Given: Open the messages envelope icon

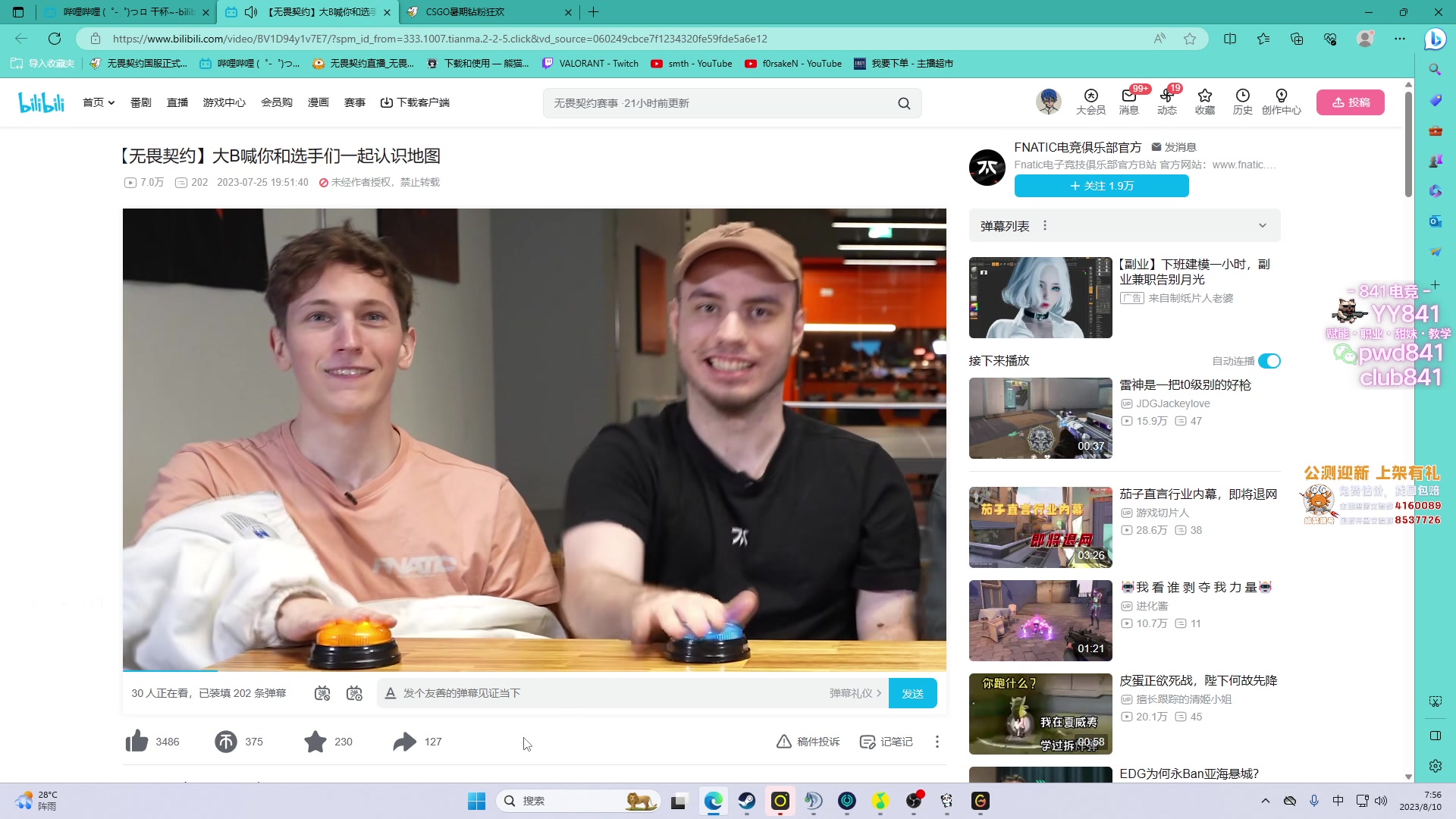Looking at the screenshot, I should (1128, 96).
